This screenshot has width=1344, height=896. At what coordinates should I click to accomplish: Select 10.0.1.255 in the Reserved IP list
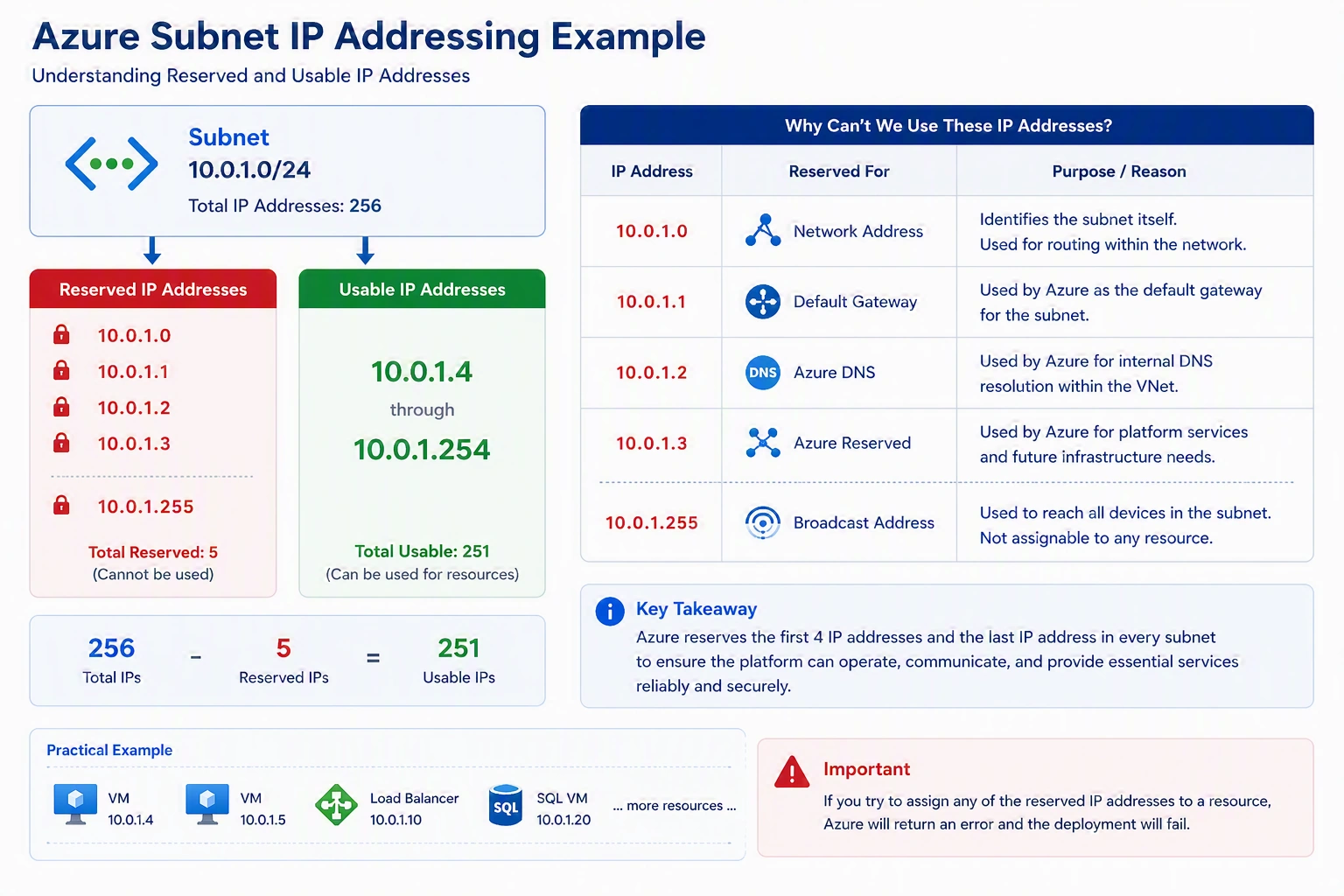click(x=145, y=507)
